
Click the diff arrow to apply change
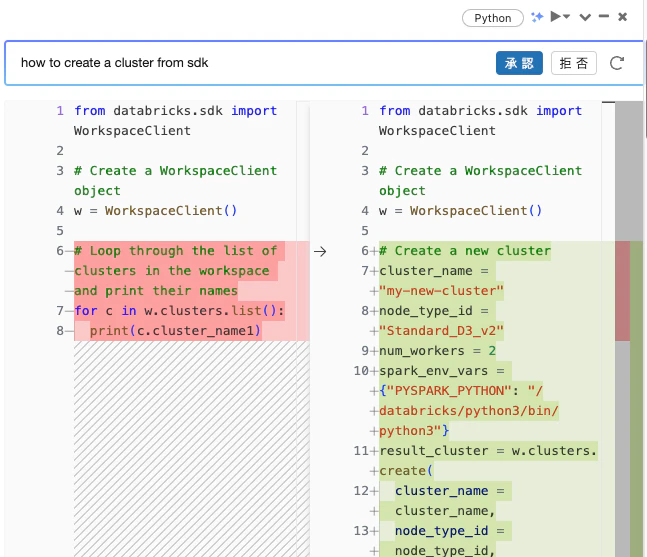tap(320, 251)
